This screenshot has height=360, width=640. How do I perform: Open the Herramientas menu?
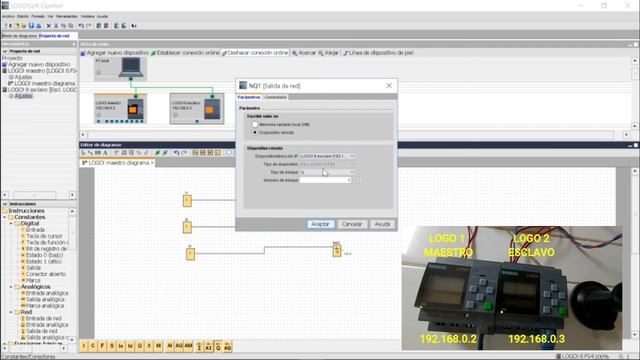point(67,16)
